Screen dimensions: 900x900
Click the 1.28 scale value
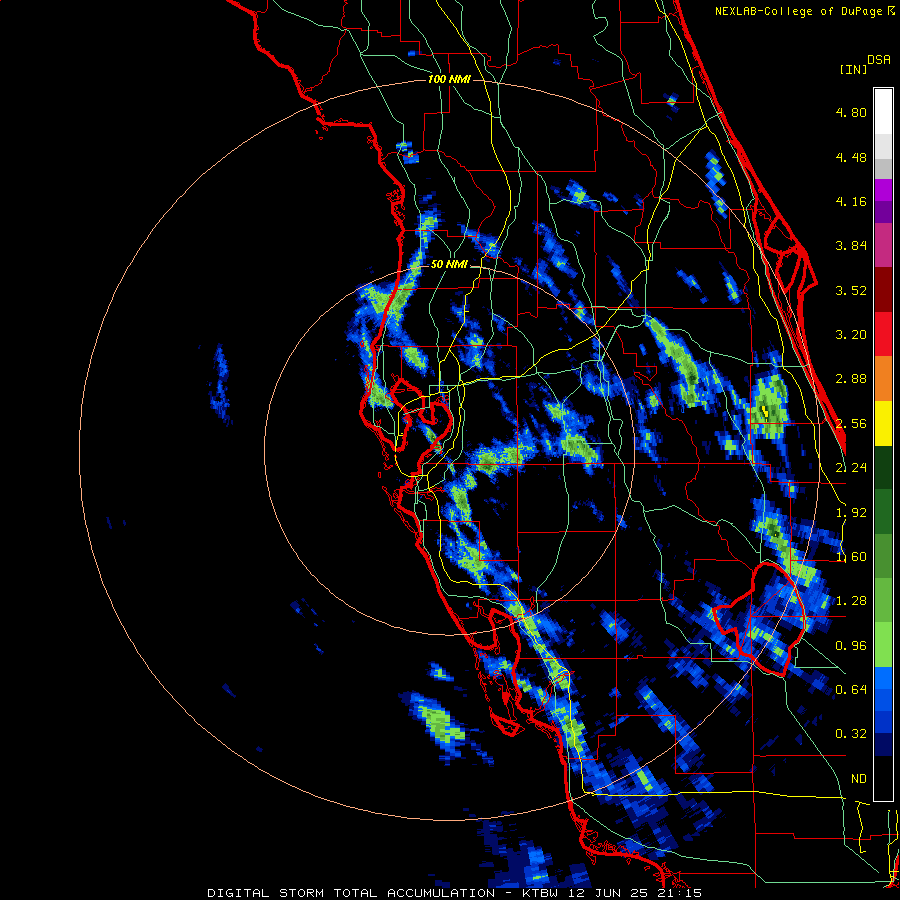pyautogui.click(x=851, y=601)
